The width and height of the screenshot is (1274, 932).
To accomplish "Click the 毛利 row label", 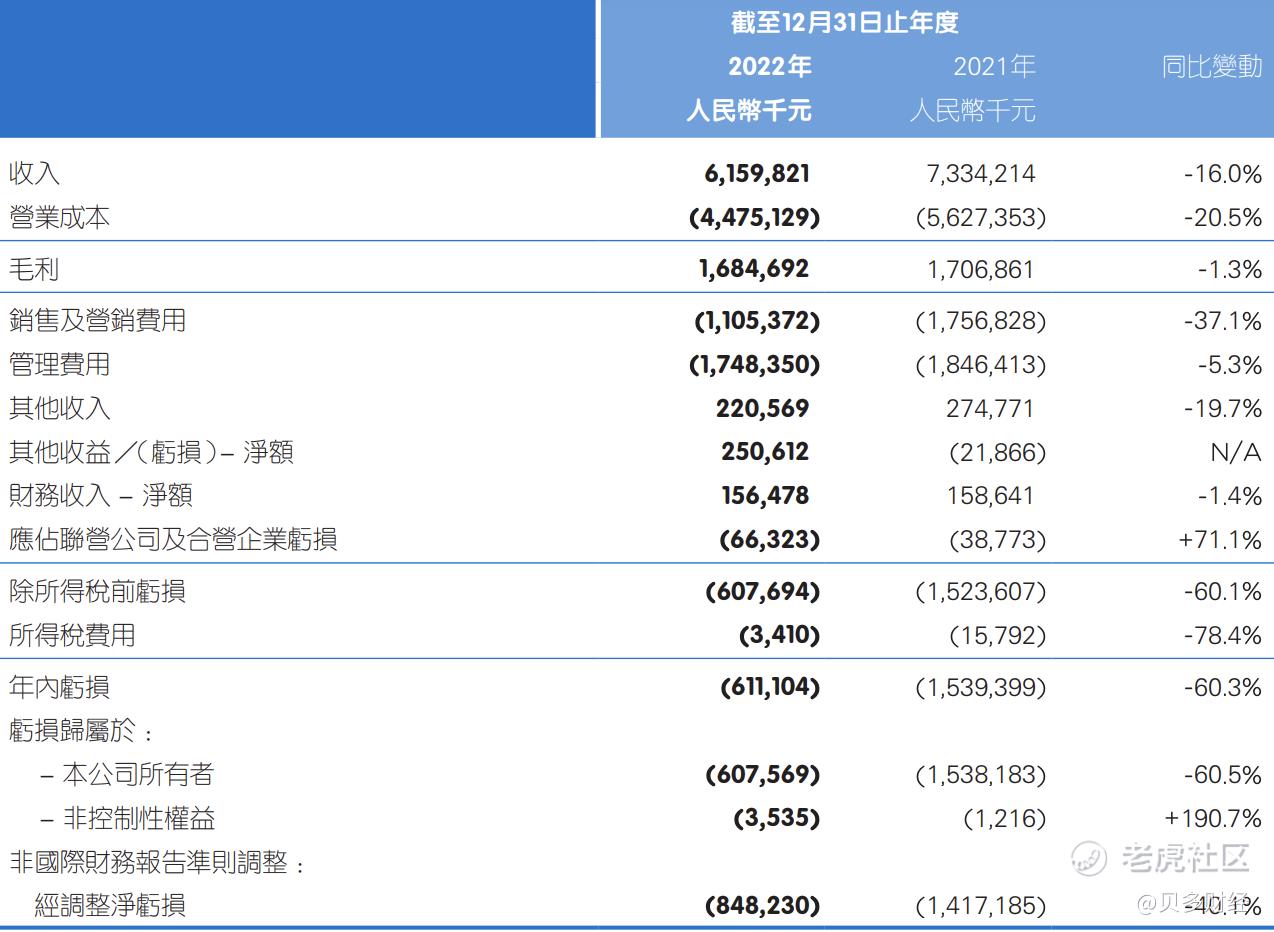I will click(x=34, y=269).
